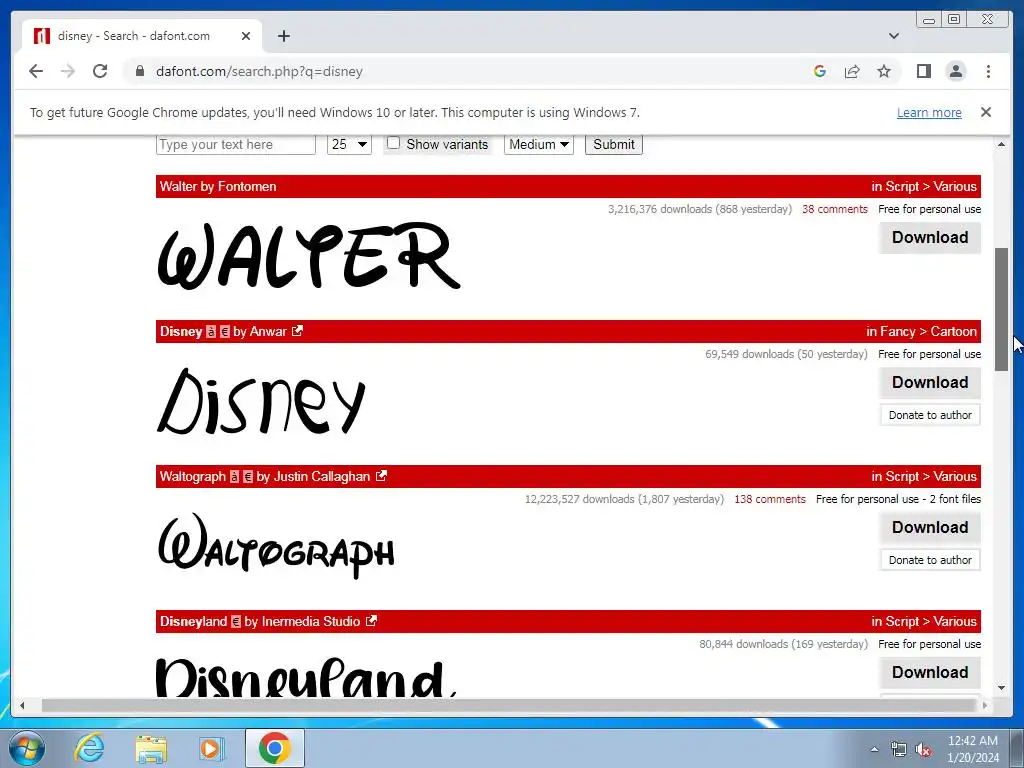1024x768 pixels.
Task: Open Anwar's external site icon
Action: [298, 331]
